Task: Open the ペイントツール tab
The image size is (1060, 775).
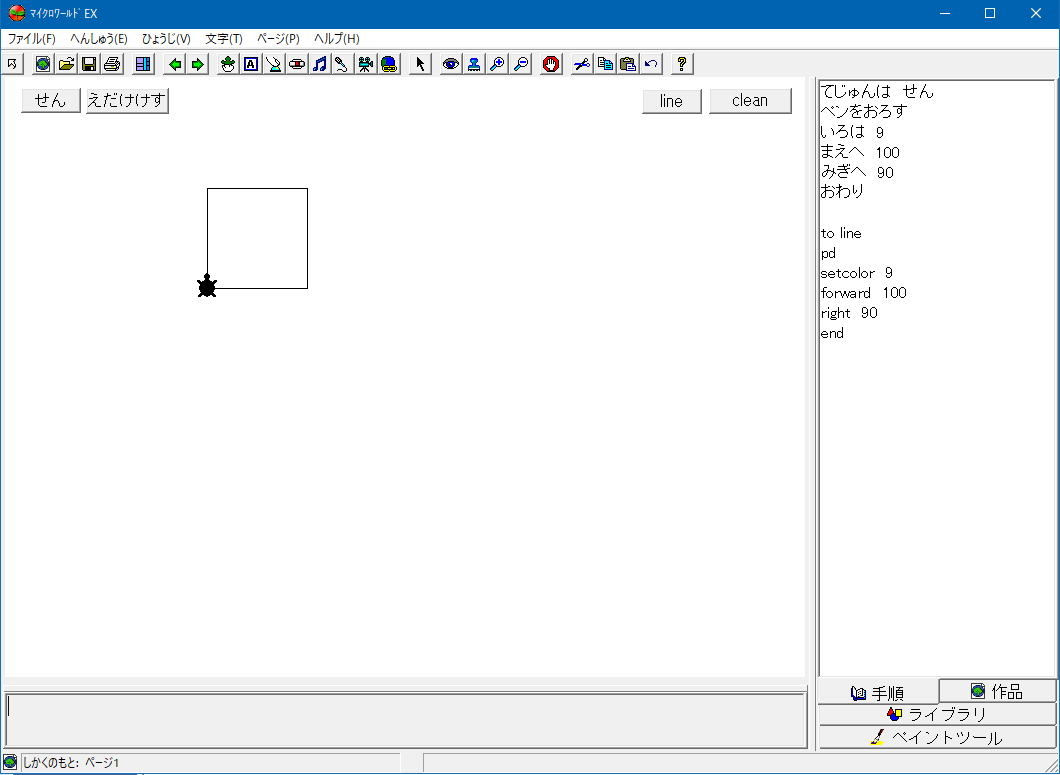Action: pyautogui.click(x=938, y=737)
